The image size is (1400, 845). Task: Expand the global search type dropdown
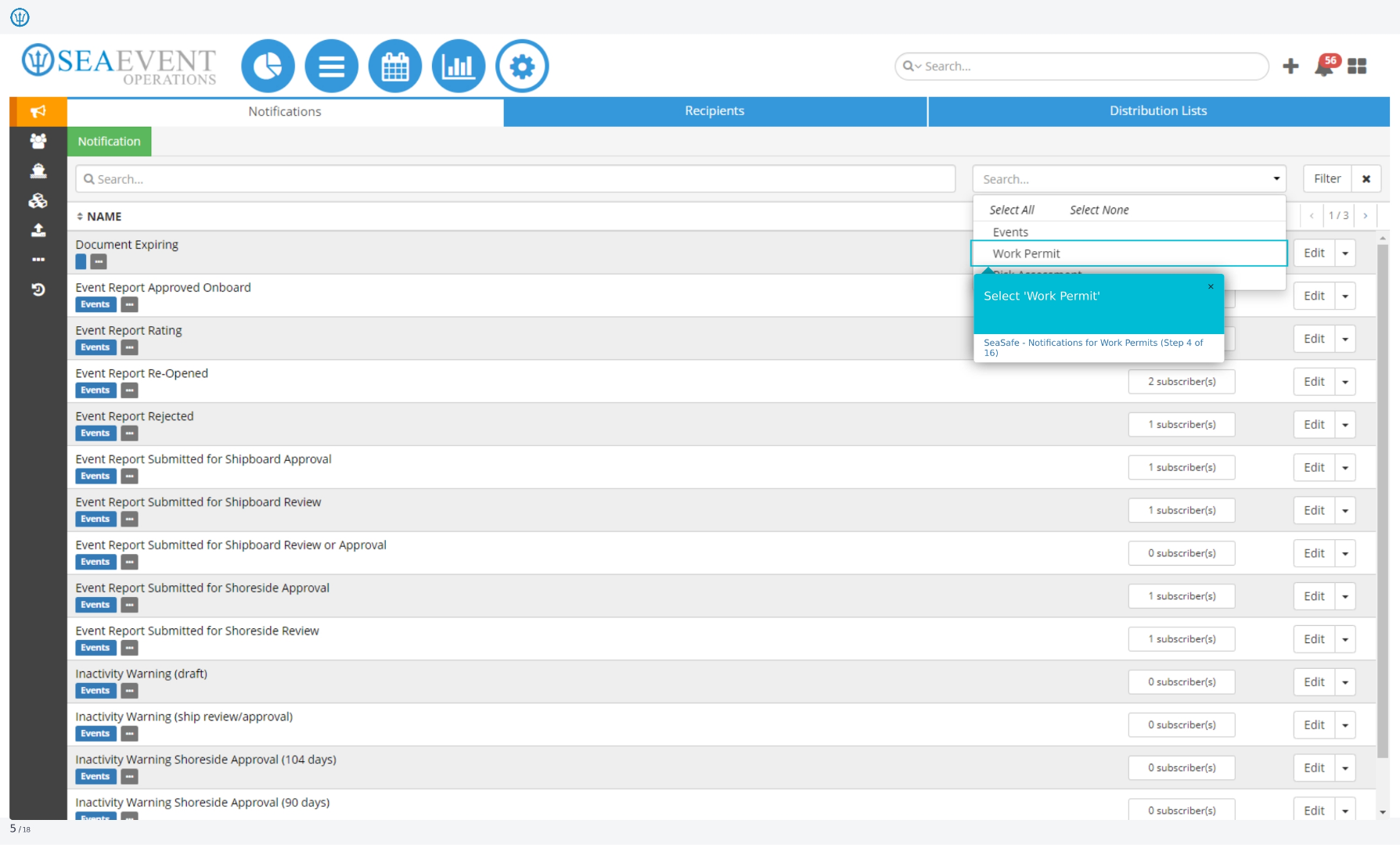pyautogui.click(x=912, y=67)
